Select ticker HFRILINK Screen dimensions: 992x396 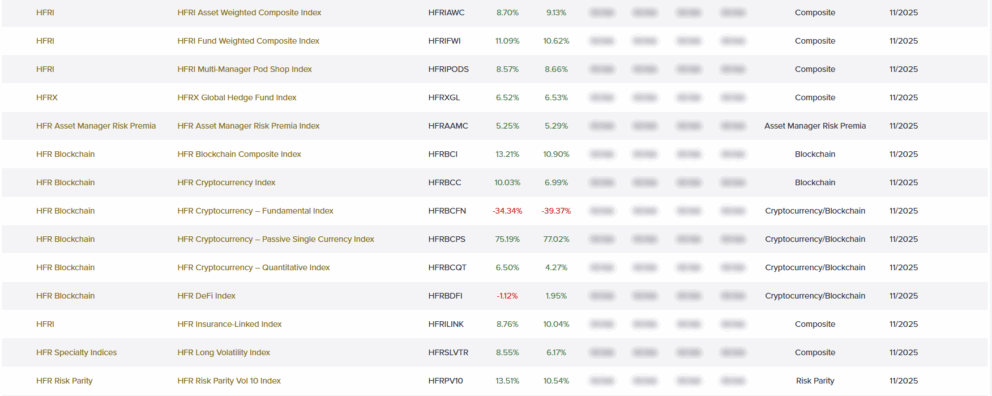pos(446,324)
